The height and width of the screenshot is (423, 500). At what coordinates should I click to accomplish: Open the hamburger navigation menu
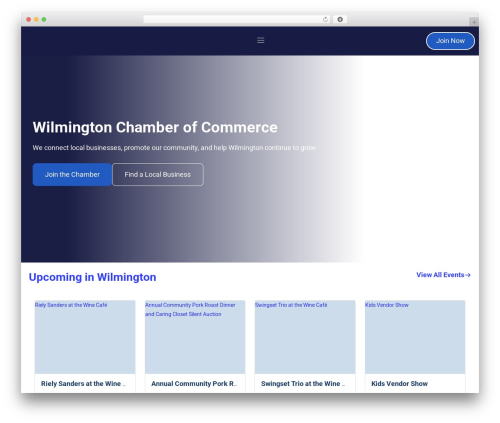(260, 40)
